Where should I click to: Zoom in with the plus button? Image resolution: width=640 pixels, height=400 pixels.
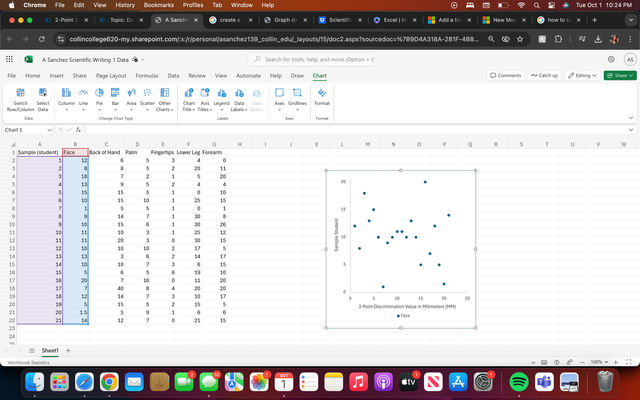616,362
